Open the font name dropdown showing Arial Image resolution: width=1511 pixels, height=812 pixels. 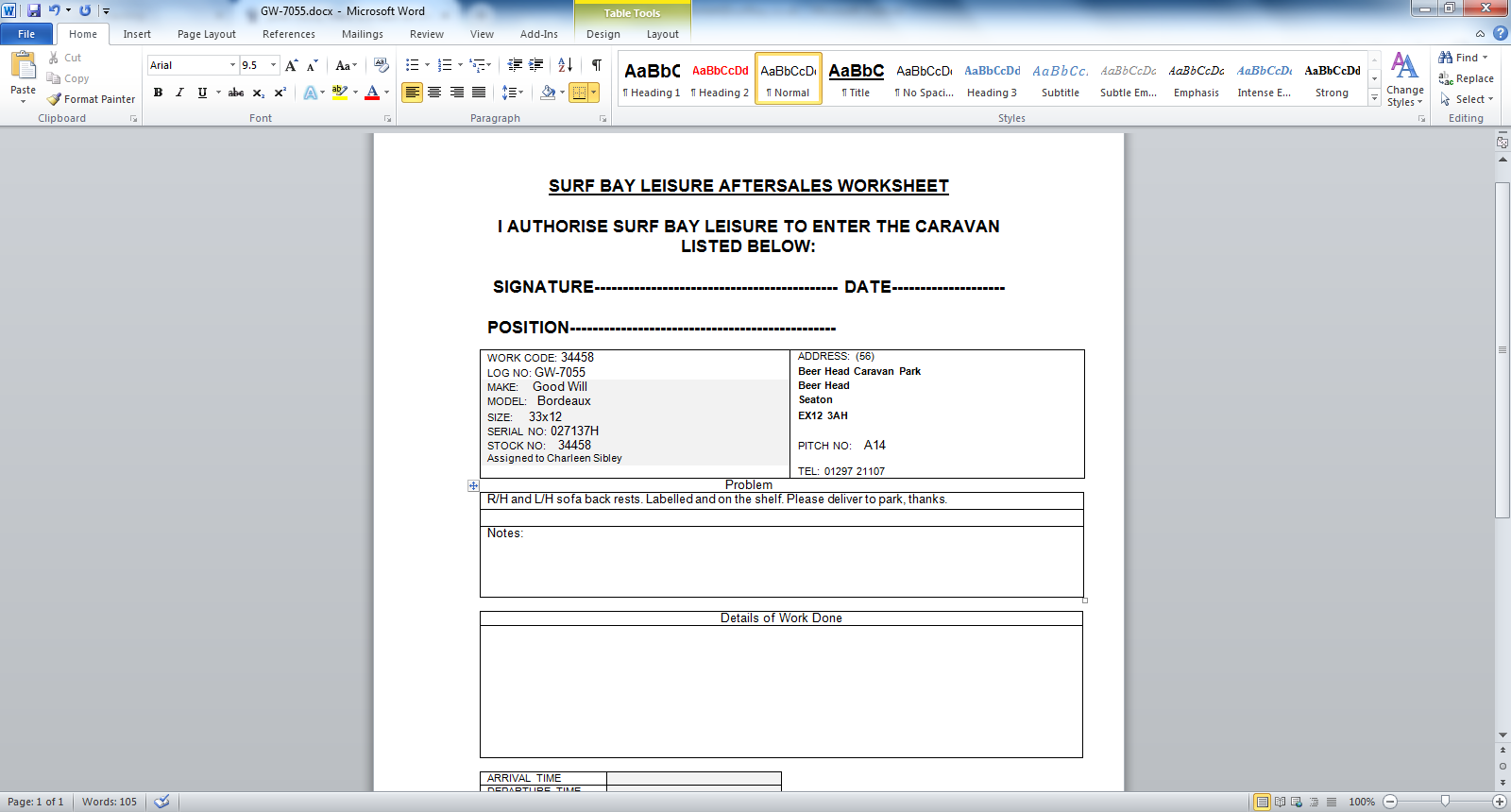[x=232, y=65]
